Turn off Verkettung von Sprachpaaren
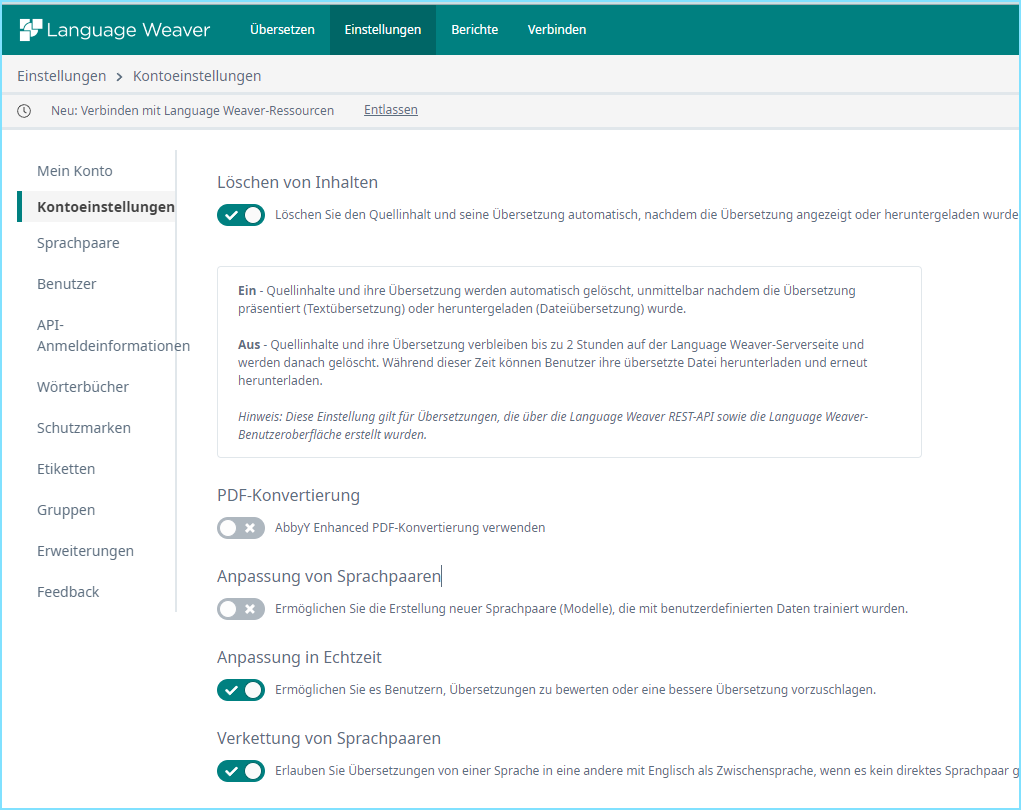1021x810 pixels. click(x=240, y=770)
